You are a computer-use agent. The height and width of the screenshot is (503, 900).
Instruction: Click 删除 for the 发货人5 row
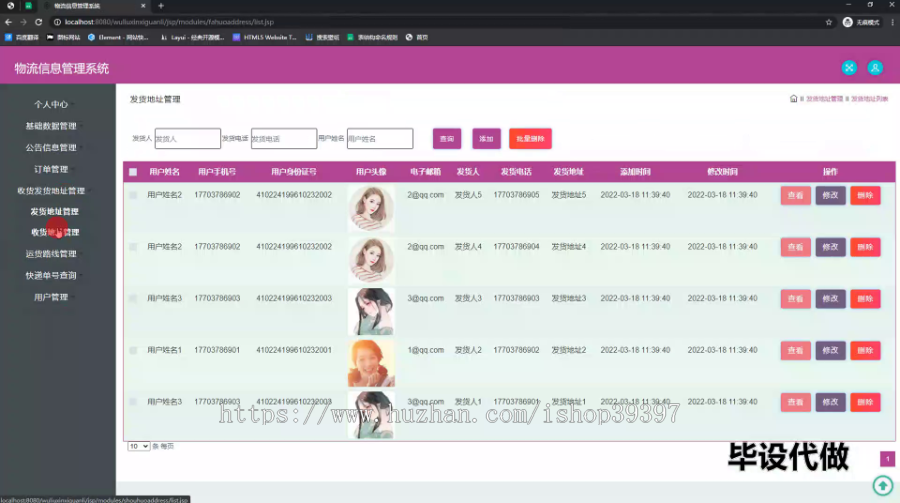coord(865,195)
